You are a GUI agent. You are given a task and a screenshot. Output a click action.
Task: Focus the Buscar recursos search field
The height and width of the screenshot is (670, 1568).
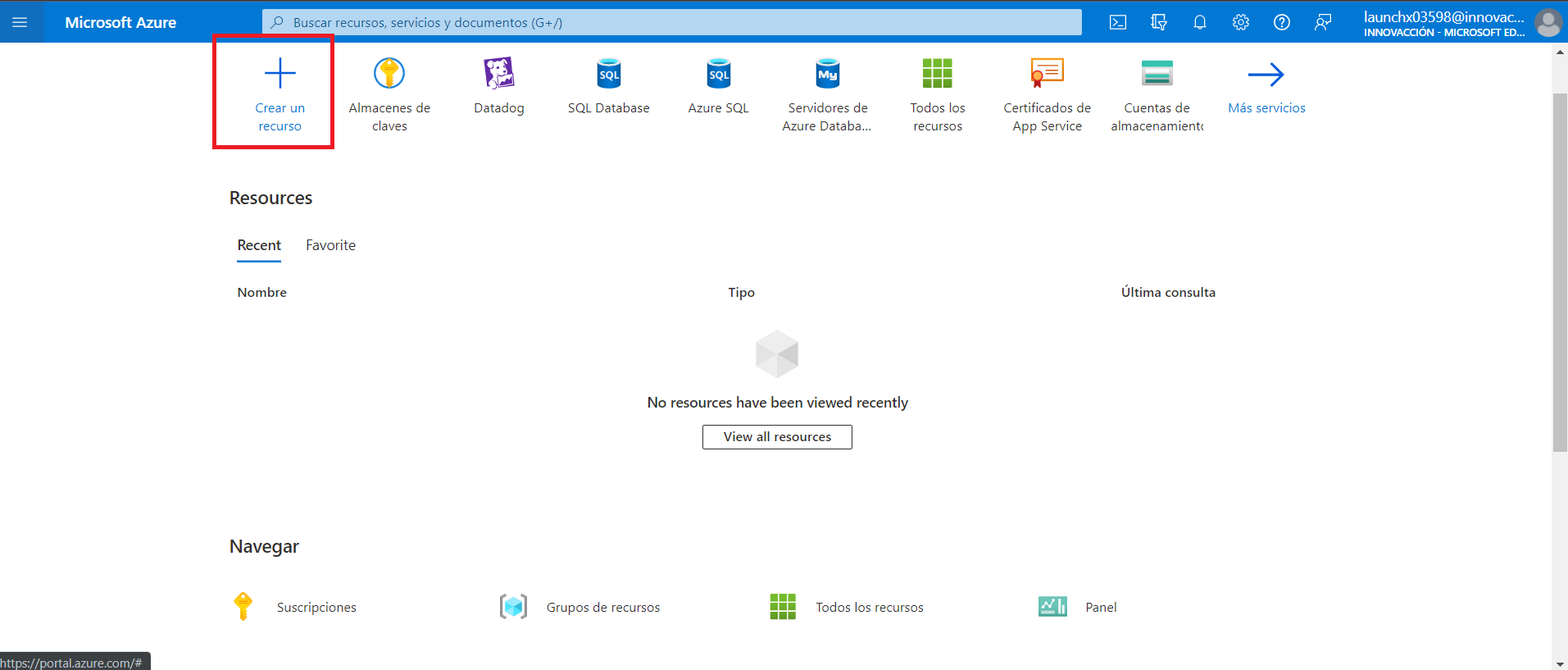672,22
